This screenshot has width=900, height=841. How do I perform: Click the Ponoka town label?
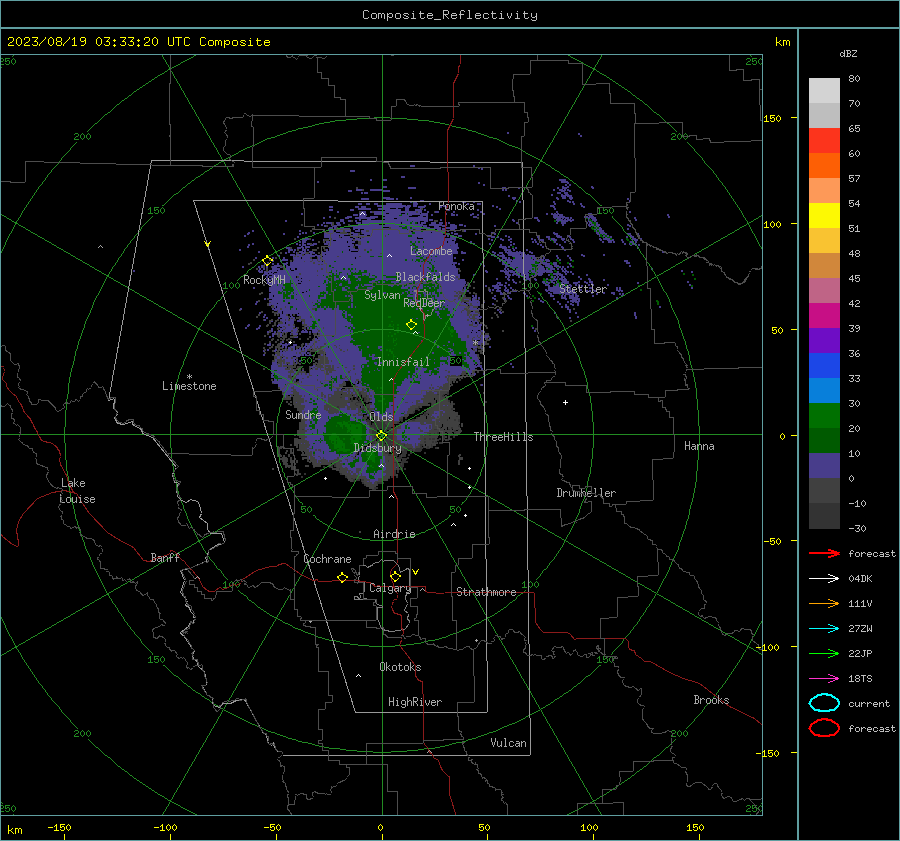click(x=456, y=206)
